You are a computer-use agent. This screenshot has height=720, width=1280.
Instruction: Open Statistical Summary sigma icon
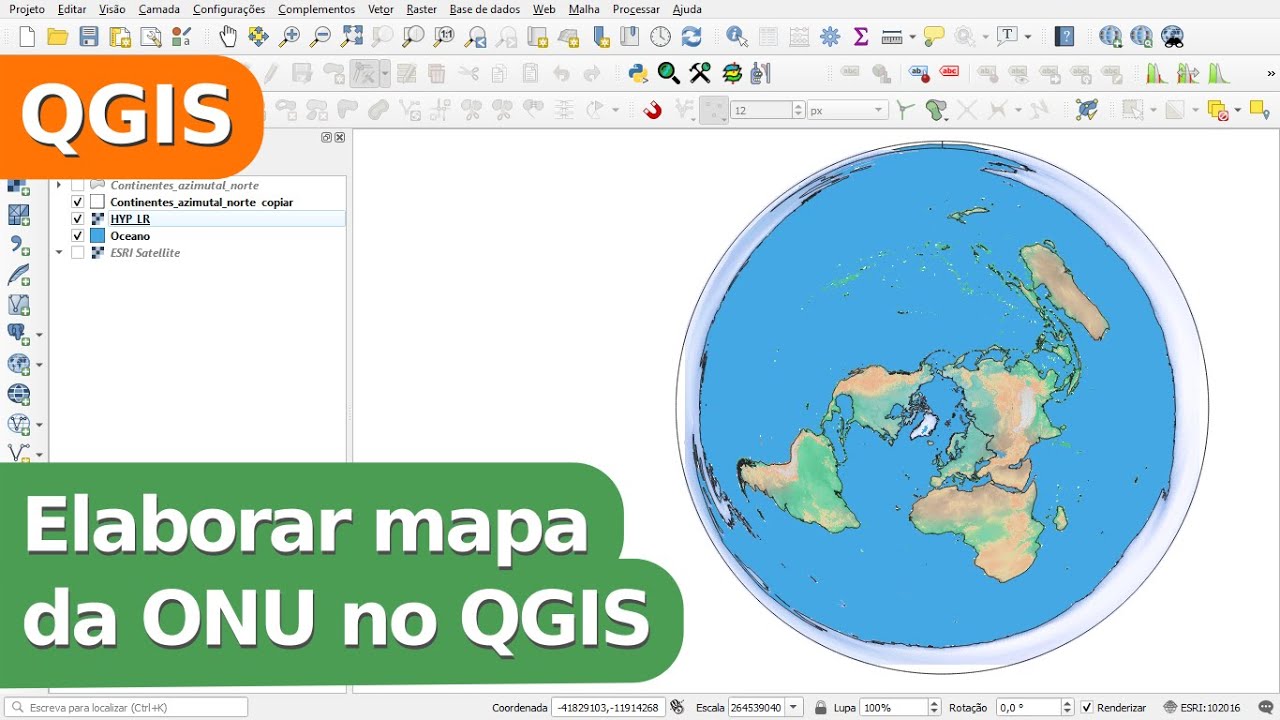[x=861, y=37]
